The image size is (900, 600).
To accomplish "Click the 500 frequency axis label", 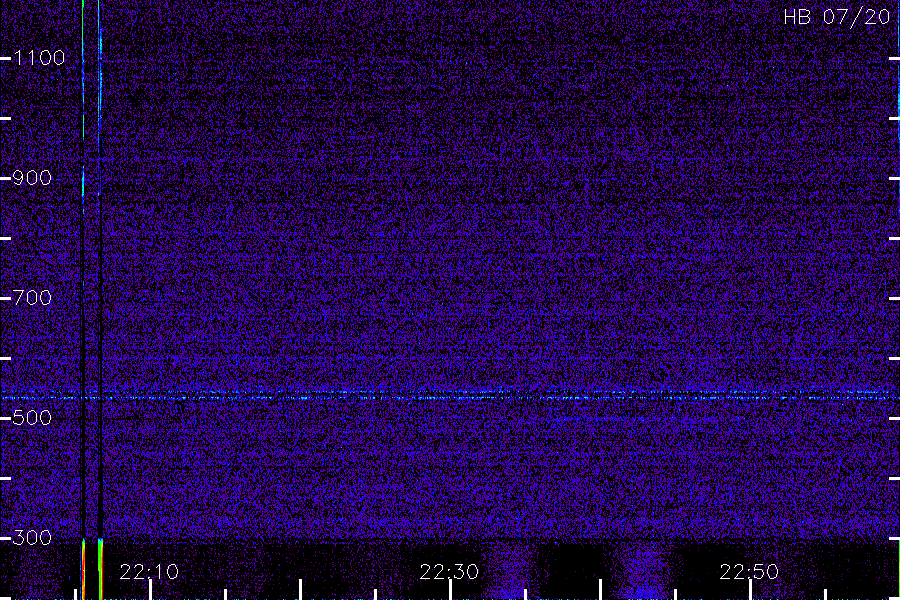I will point(32,418).
